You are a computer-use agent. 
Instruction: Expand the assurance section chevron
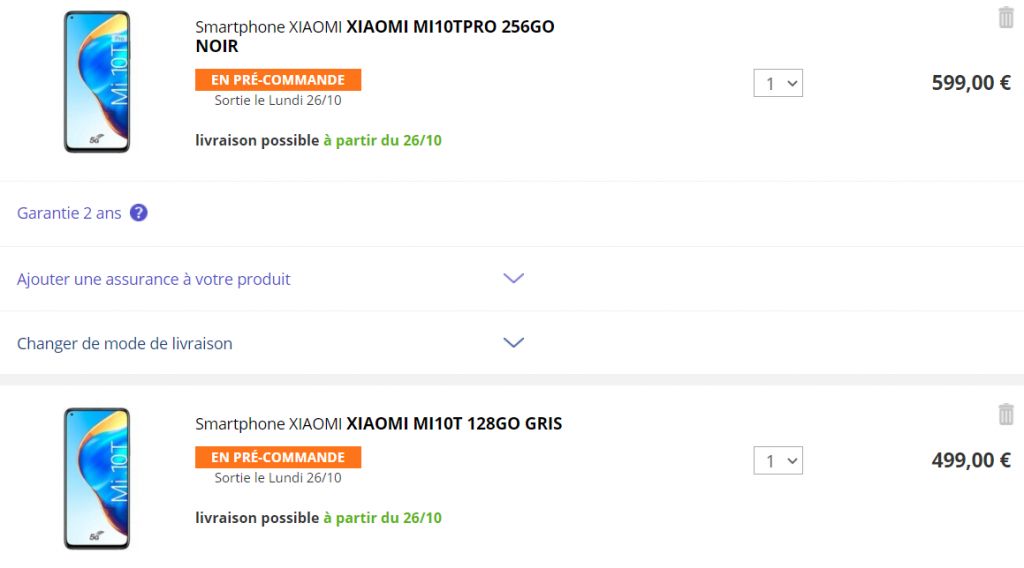[513, 278]
